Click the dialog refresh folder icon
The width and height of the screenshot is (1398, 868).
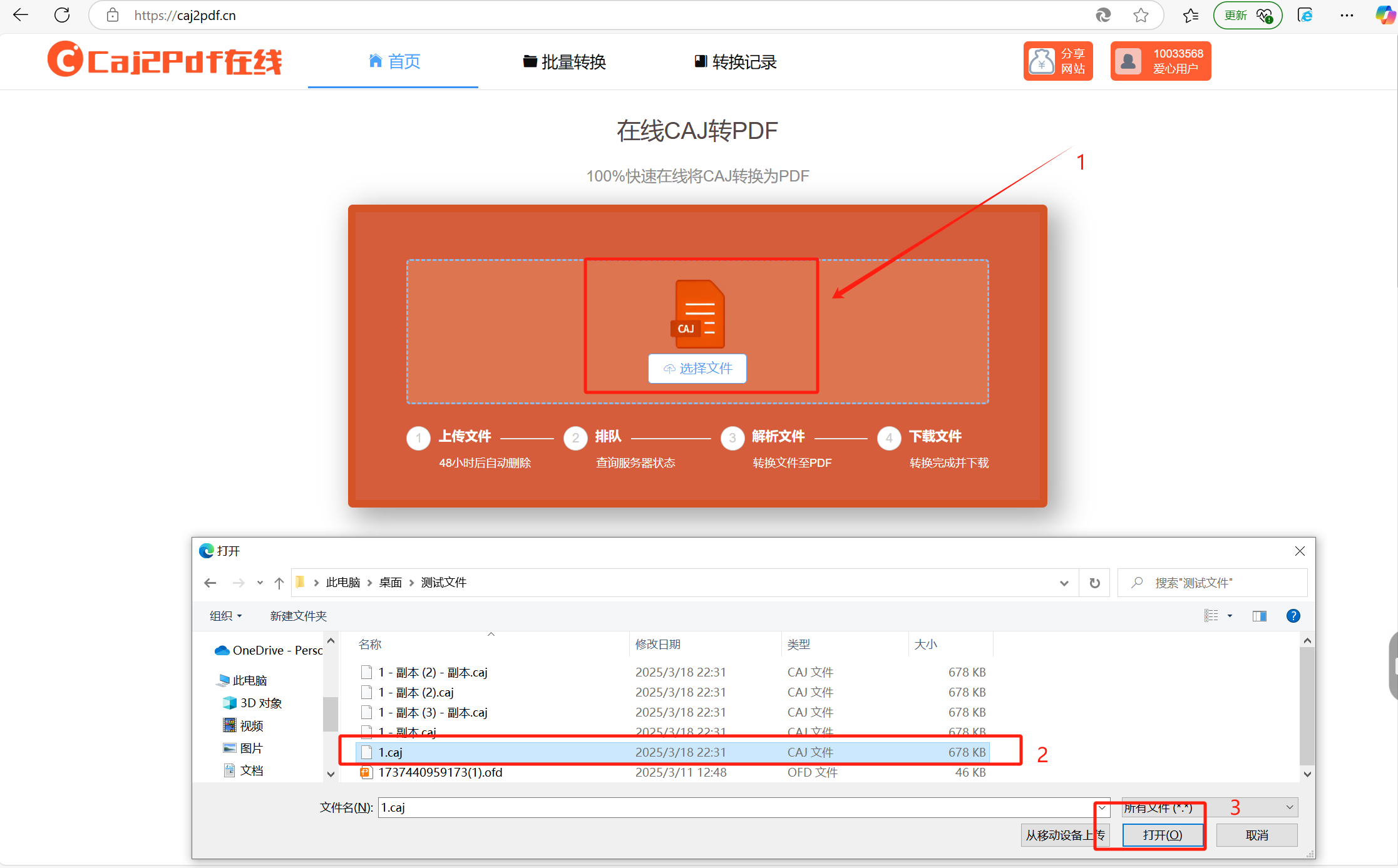click(x=1094, y=583)
